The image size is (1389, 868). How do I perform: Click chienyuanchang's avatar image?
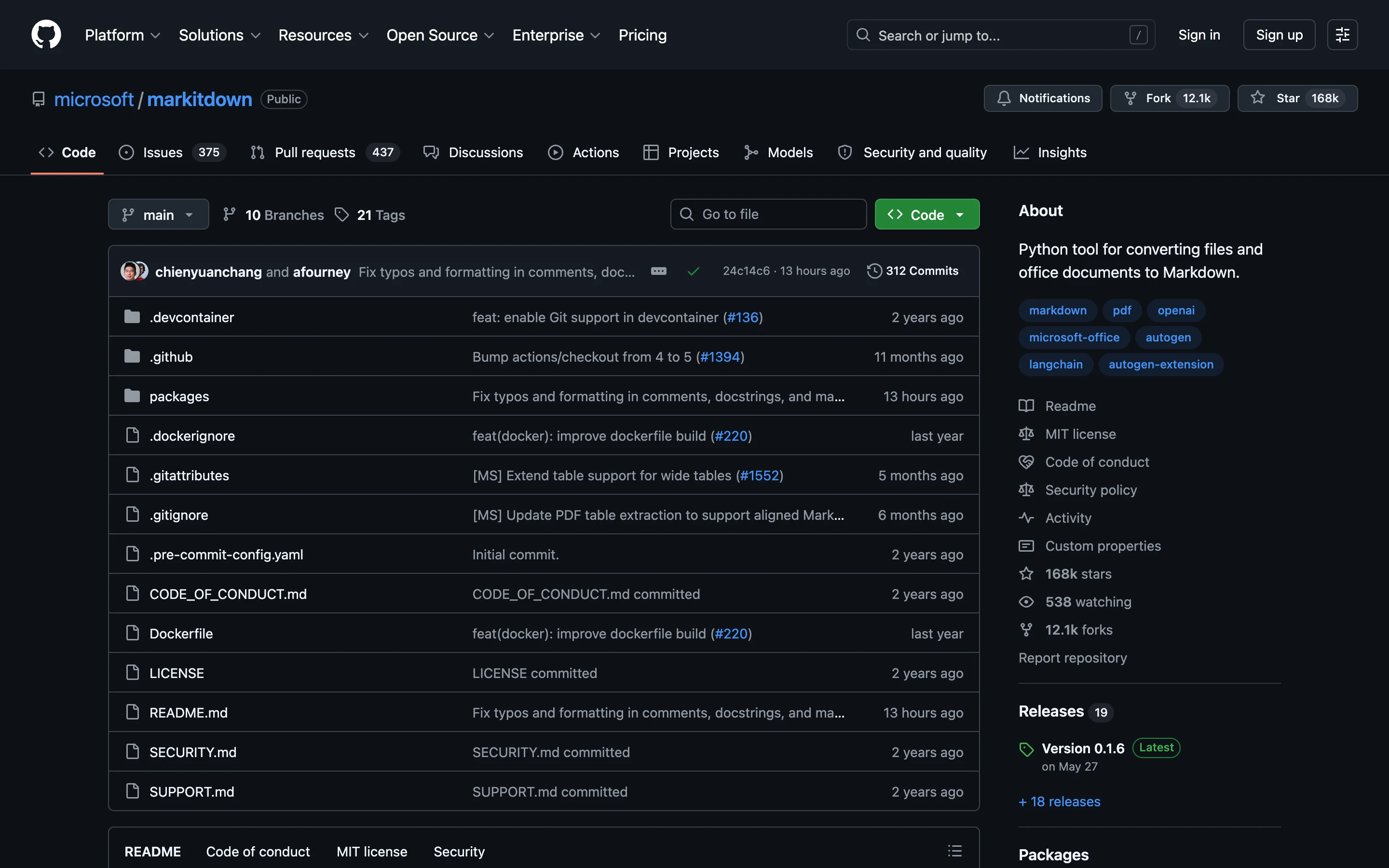tap(129, 271)
